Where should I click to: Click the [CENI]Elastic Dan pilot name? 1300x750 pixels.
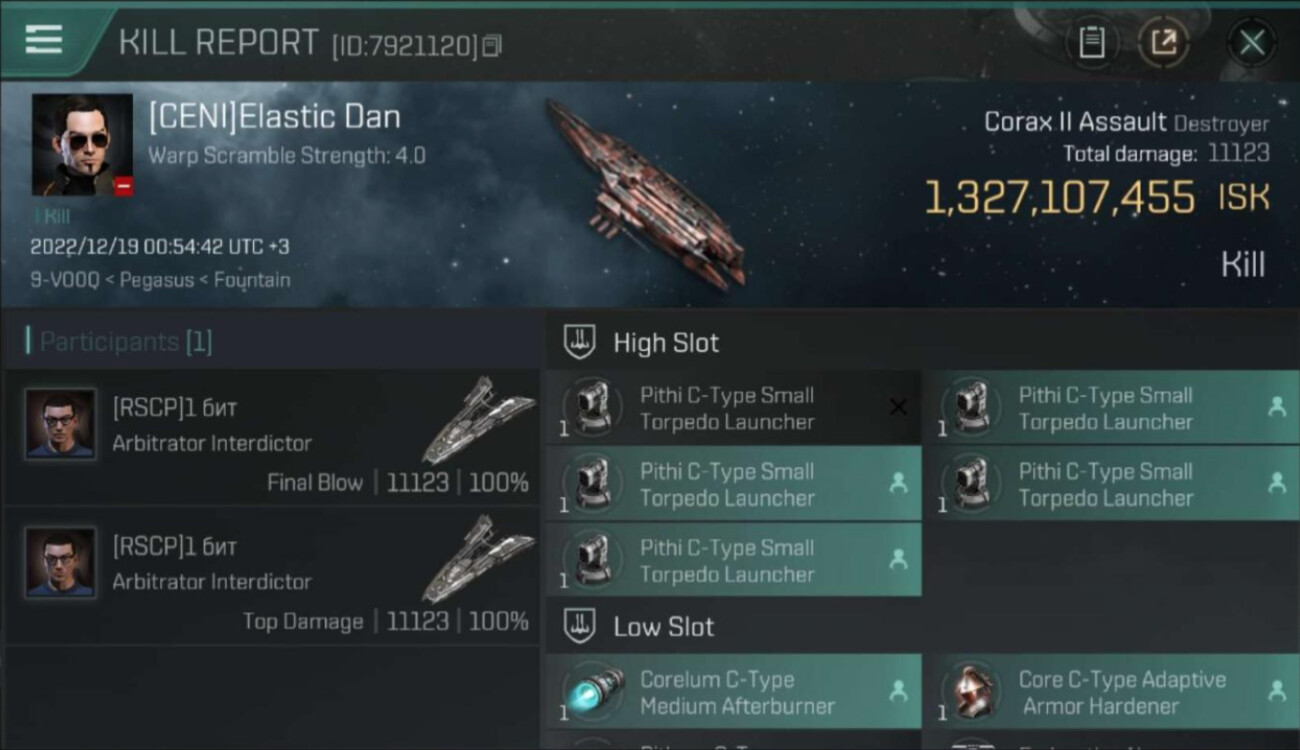(x=274, y=117)
